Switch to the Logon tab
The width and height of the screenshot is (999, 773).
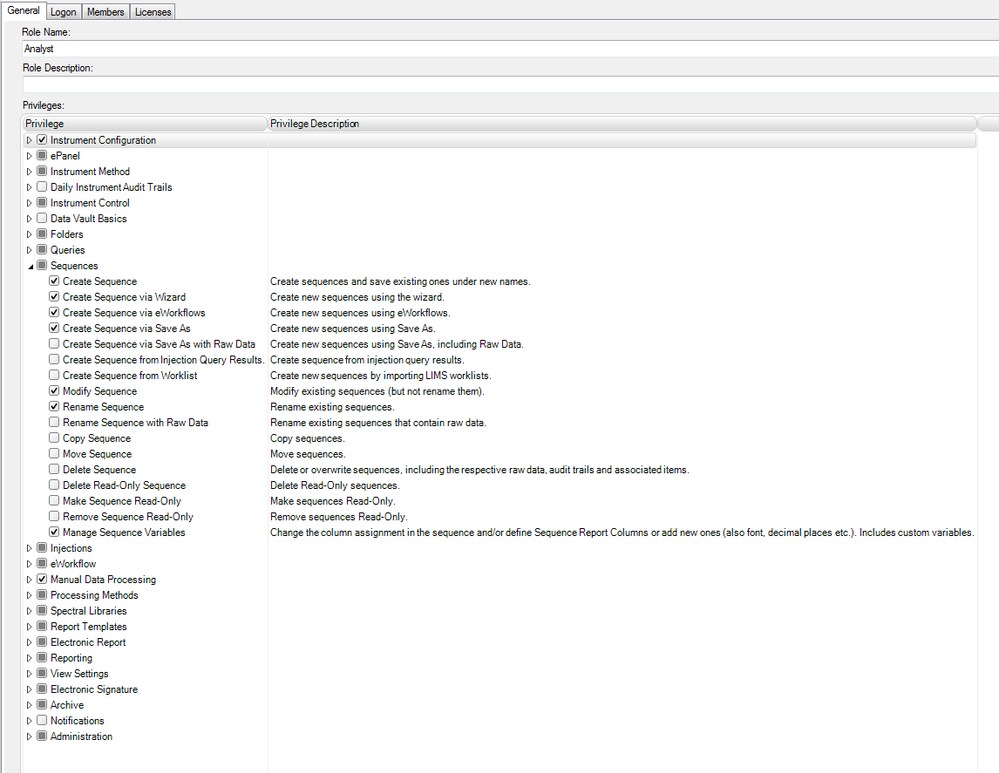pos(62,12)
